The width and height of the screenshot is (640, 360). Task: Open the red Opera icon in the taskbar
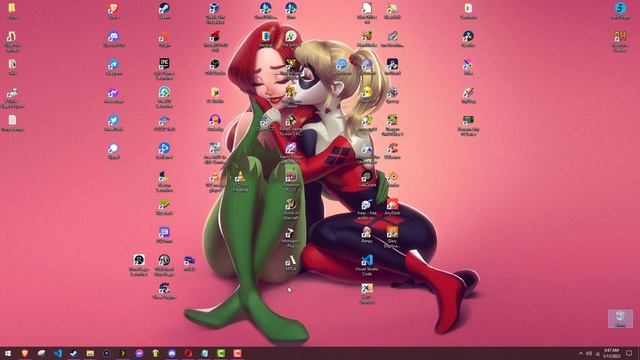tap(188, 353)
